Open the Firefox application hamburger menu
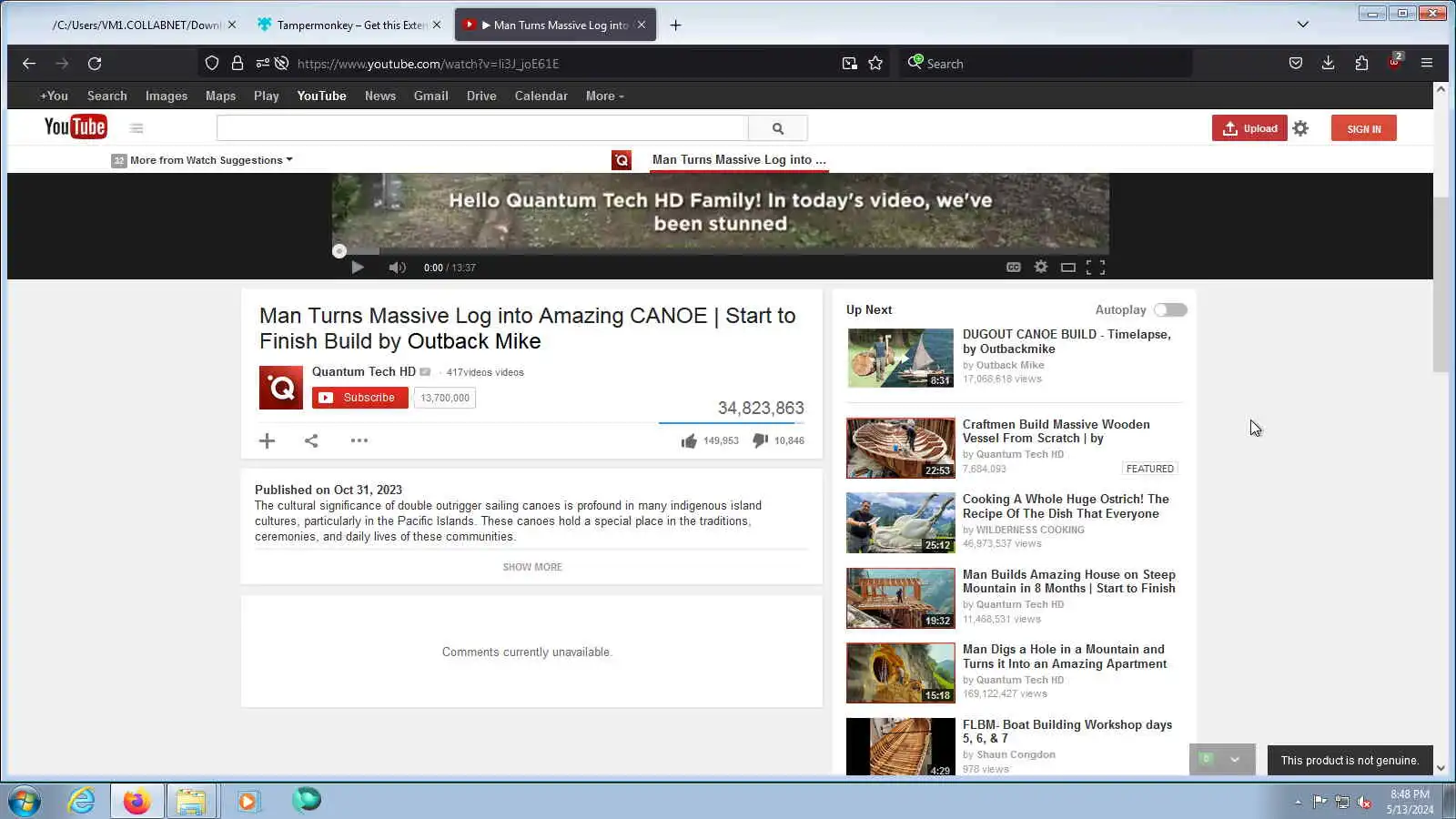This screenshot has height=819, width=1456. point(1427,64)
